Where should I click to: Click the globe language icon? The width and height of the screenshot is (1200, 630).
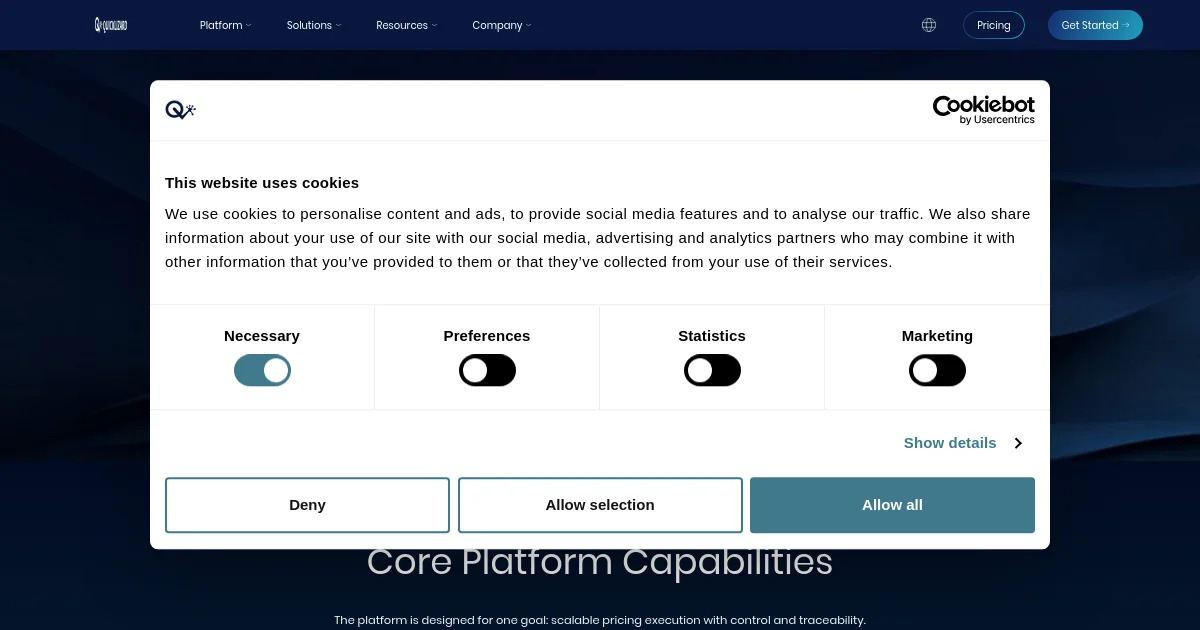click(x=929, y=25)
